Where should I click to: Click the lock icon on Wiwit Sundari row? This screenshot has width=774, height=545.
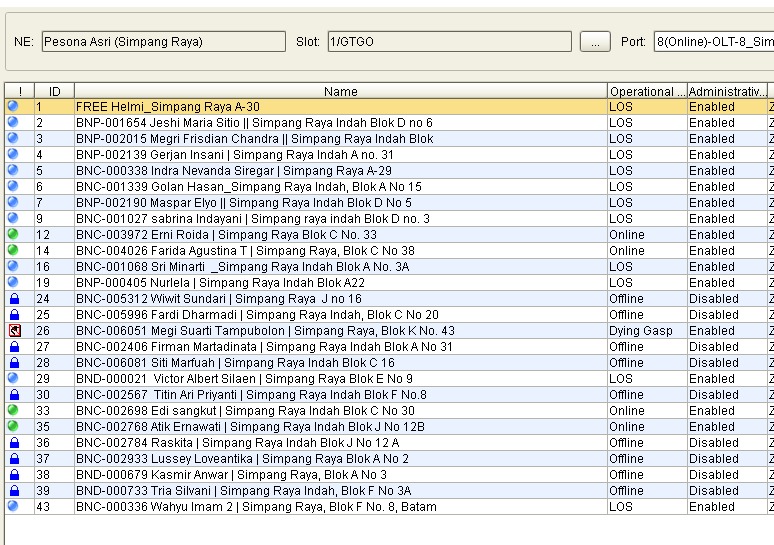[13, 298]
